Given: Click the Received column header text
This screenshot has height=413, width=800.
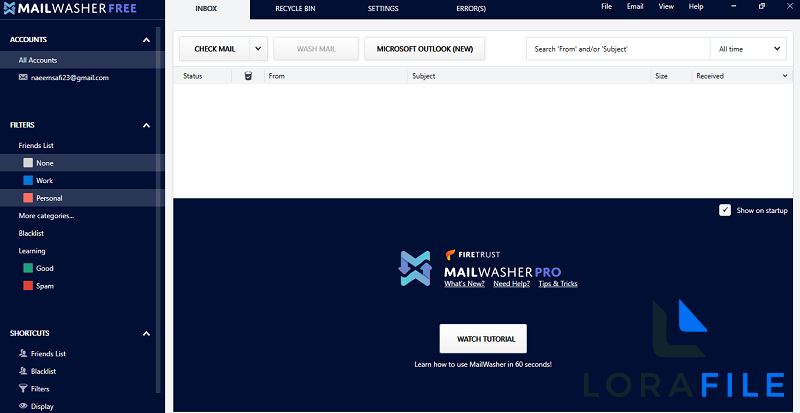Looking at the screenshot, I should coord(710,76).
